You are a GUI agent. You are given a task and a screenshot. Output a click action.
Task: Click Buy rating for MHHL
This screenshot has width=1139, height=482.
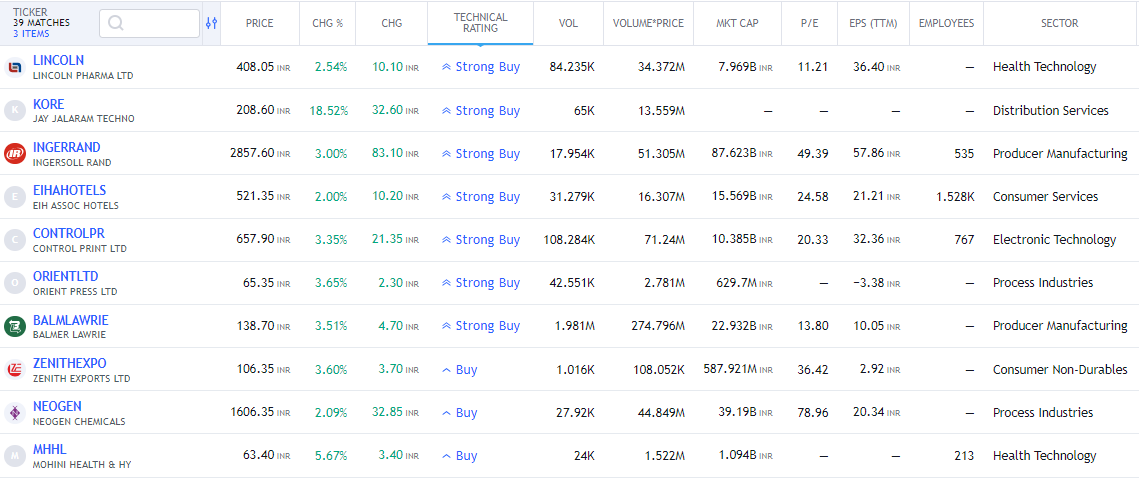coord(460,456)
